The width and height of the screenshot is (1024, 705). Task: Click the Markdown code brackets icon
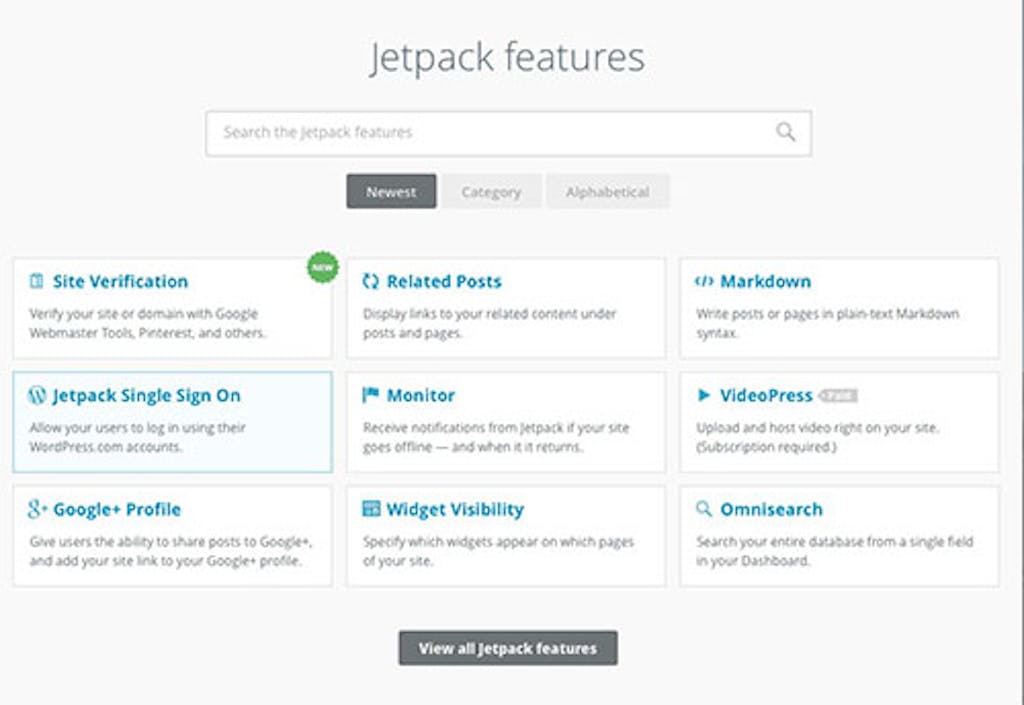[x=705, y=281]
